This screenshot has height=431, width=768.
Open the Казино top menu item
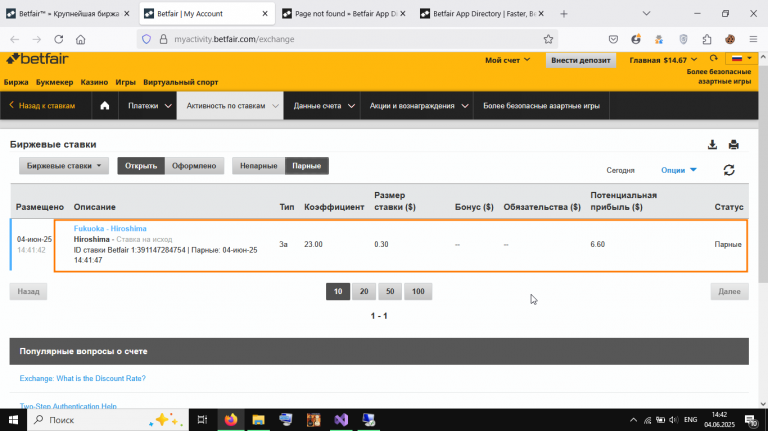[x=94, y=82]
